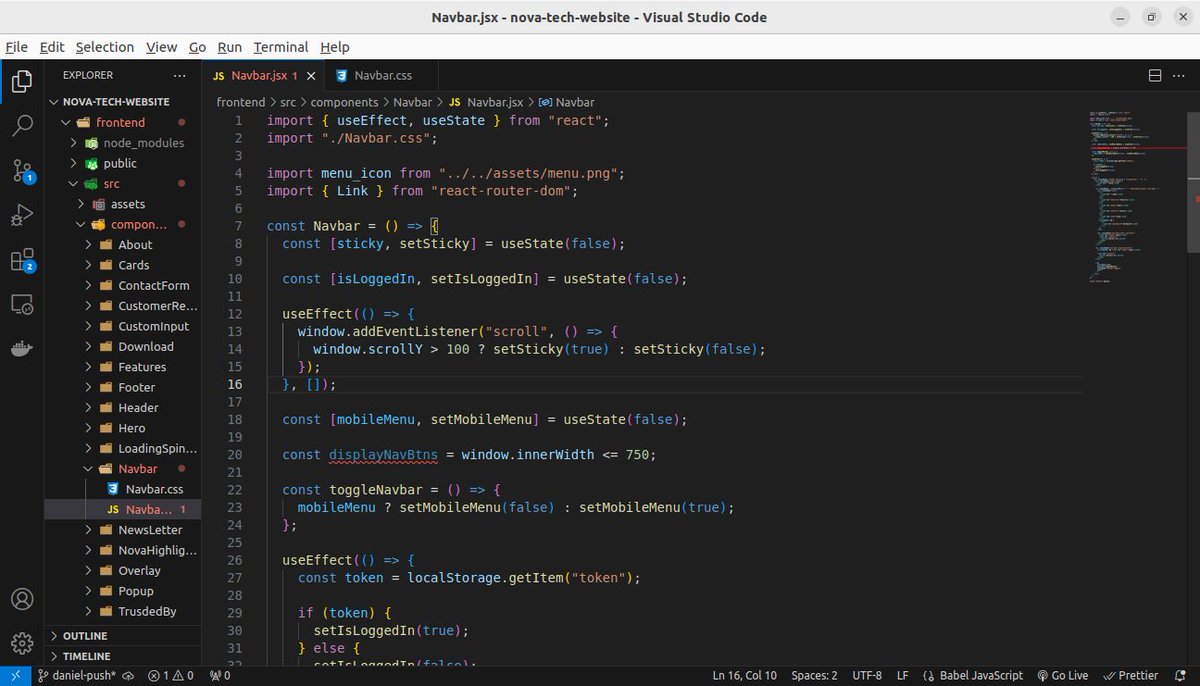Open editor More Actions ellipsis at top right
Screen dimensions: 1200x686
[1181, 76]
